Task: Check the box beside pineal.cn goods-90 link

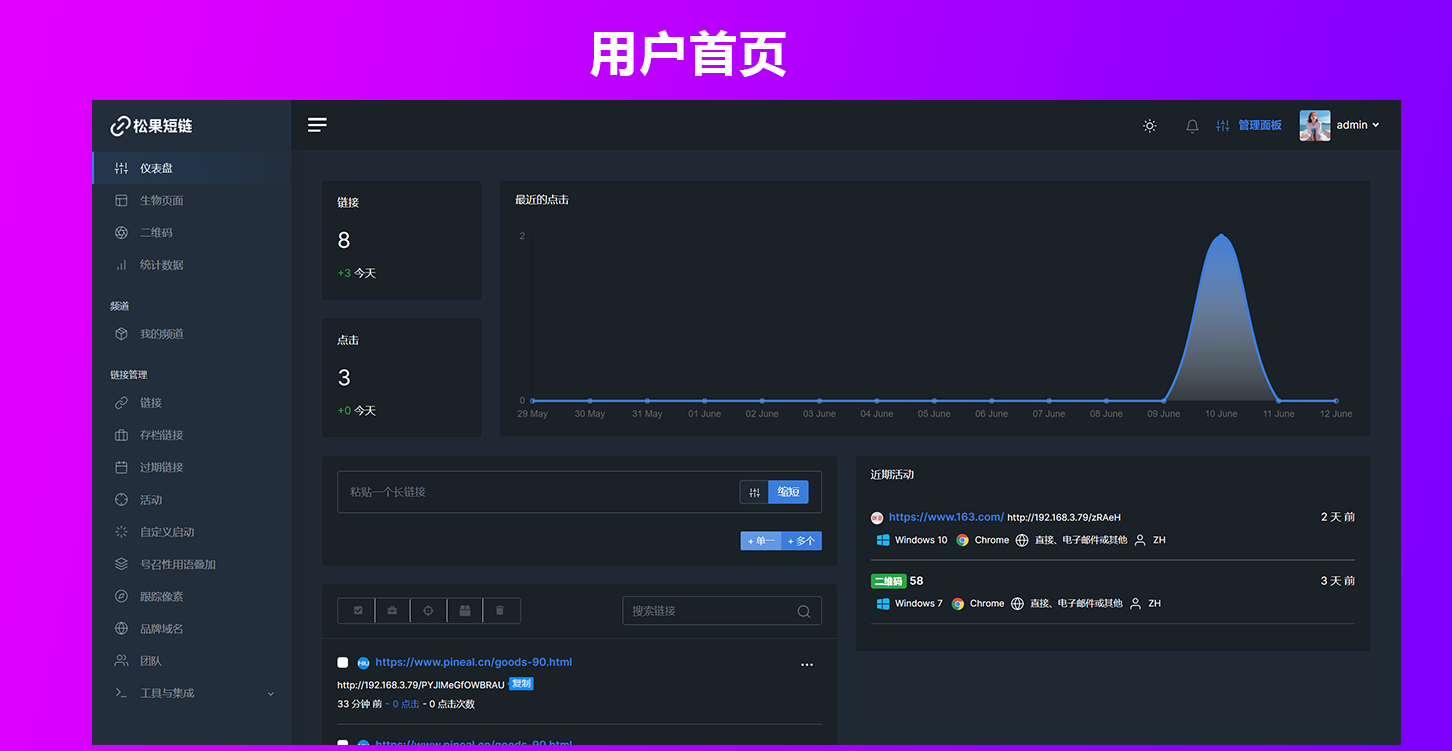Action: coord(343,663)
